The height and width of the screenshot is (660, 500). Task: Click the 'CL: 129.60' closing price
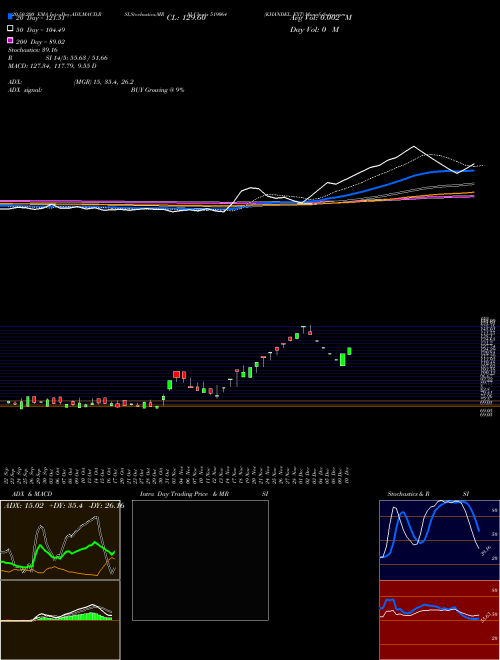(186, 18)
